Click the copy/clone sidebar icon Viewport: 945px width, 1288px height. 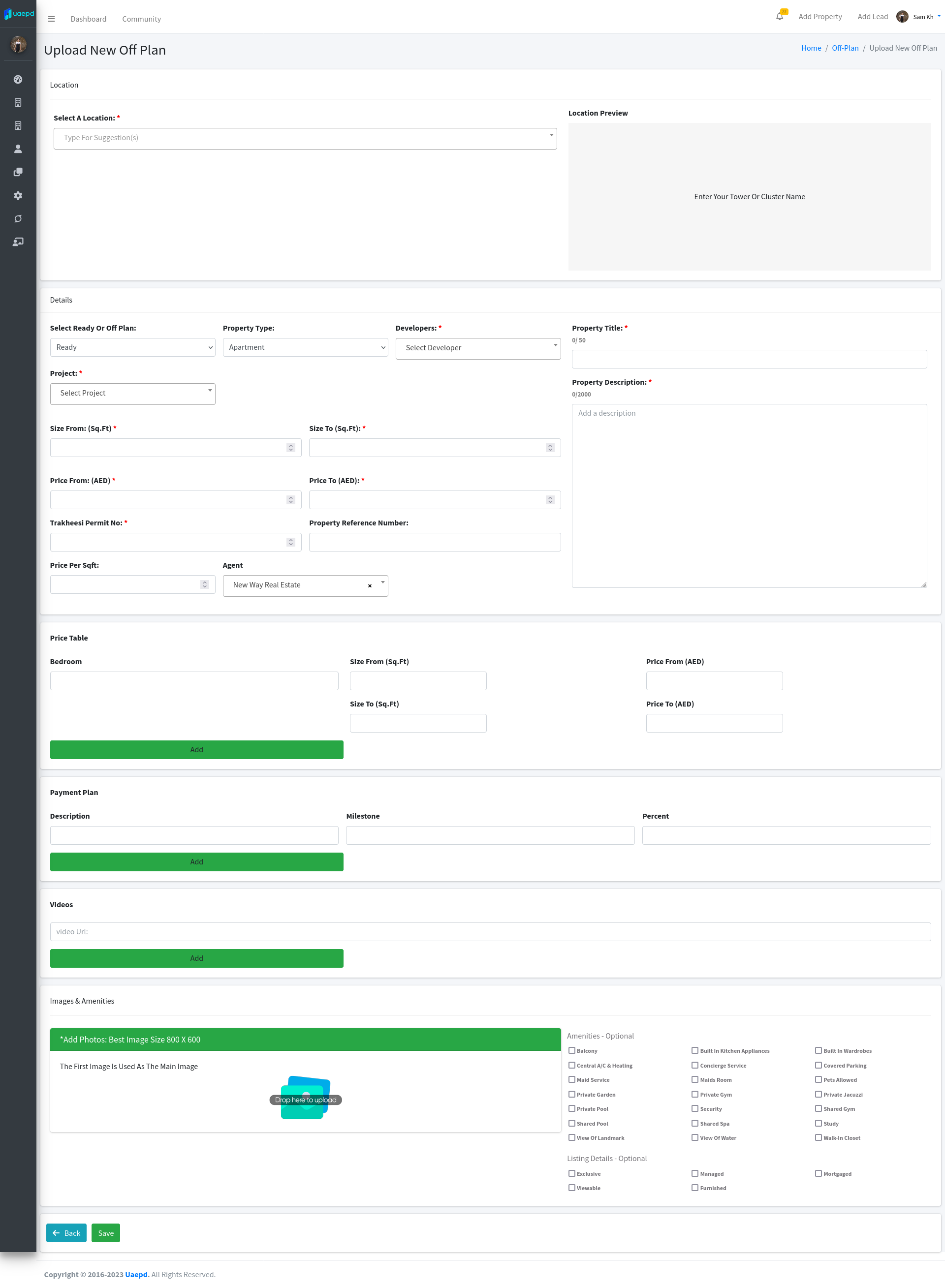[18, 172]
